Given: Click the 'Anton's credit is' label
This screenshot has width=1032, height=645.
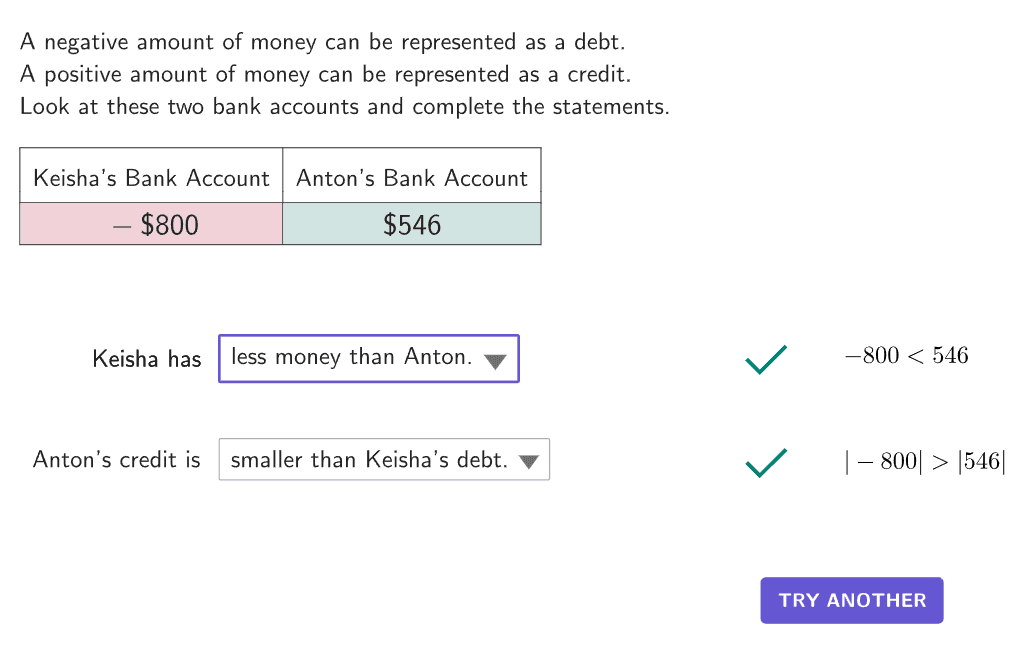Looking at the screenshot, I should (x=117, y=460).
